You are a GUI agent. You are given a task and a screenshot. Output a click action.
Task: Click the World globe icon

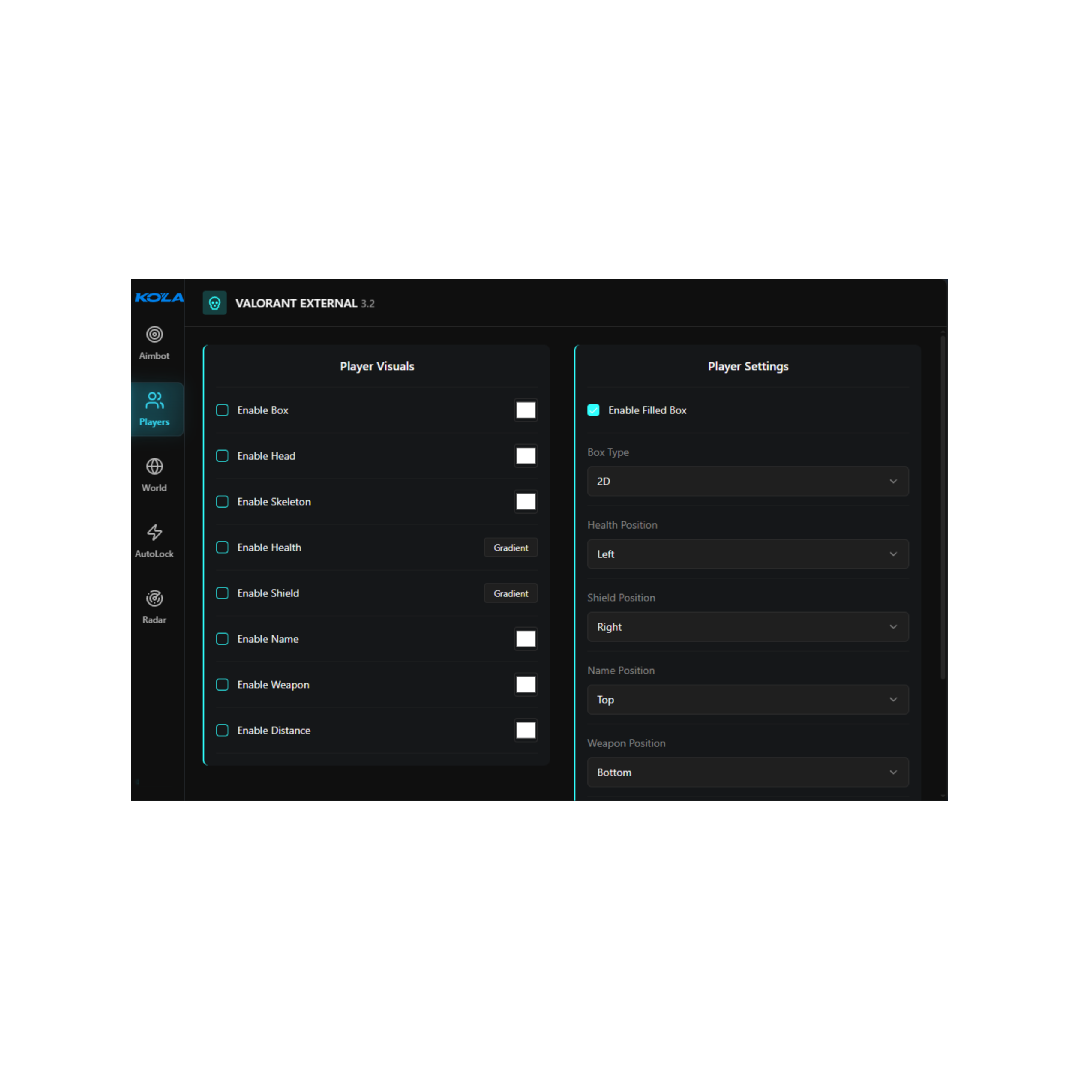click(154, 467)
